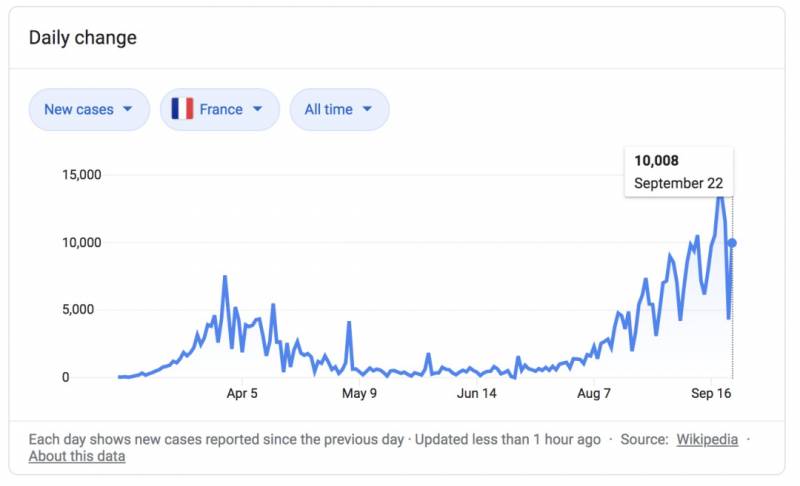Click the dropdown arrow beside France
Image resolution: width=800 pixels, height=486 pixels.
pos(258,109)
